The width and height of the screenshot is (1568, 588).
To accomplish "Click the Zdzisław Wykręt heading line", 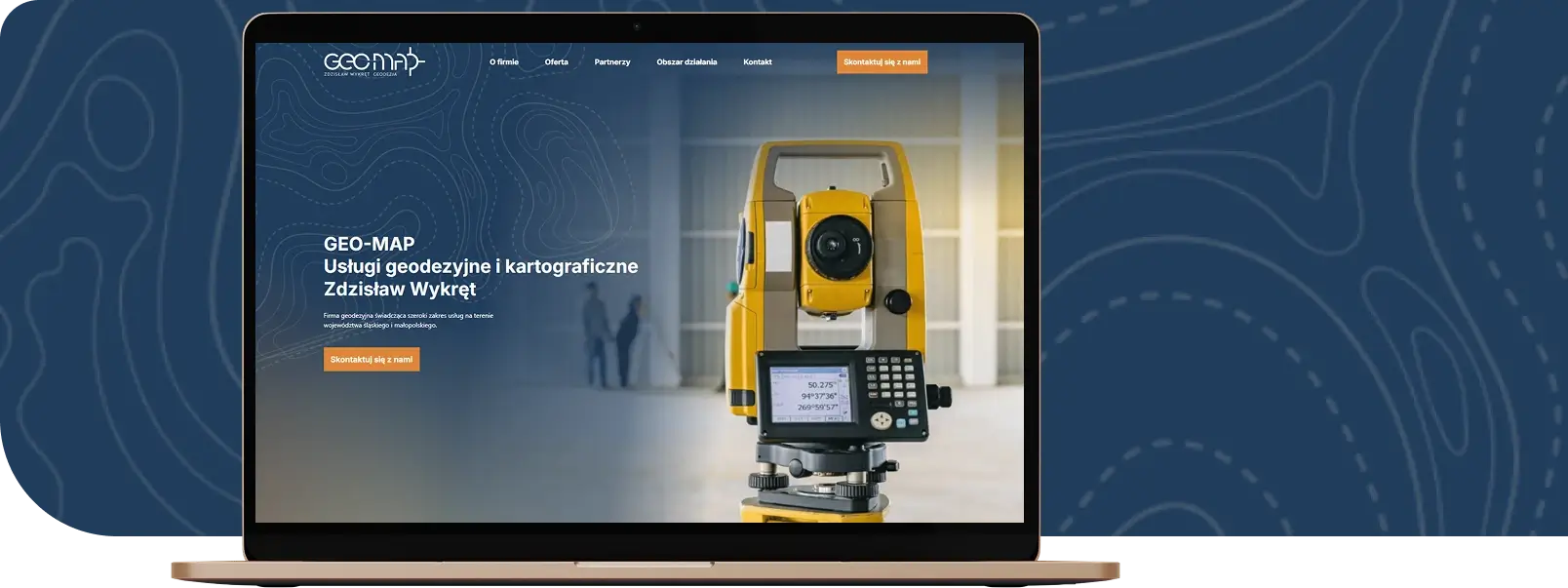I will click(x=400, y=290).
